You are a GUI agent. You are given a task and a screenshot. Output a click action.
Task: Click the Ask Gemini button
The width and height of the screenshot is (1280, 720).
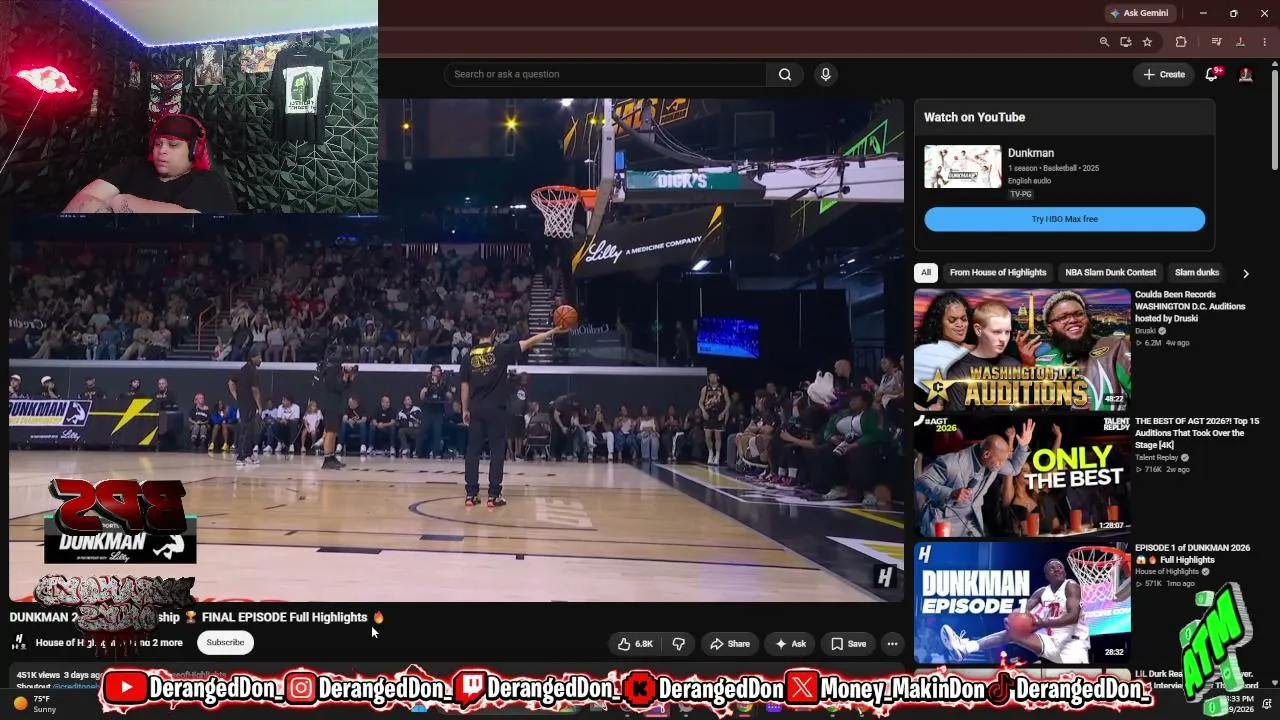1139,13
